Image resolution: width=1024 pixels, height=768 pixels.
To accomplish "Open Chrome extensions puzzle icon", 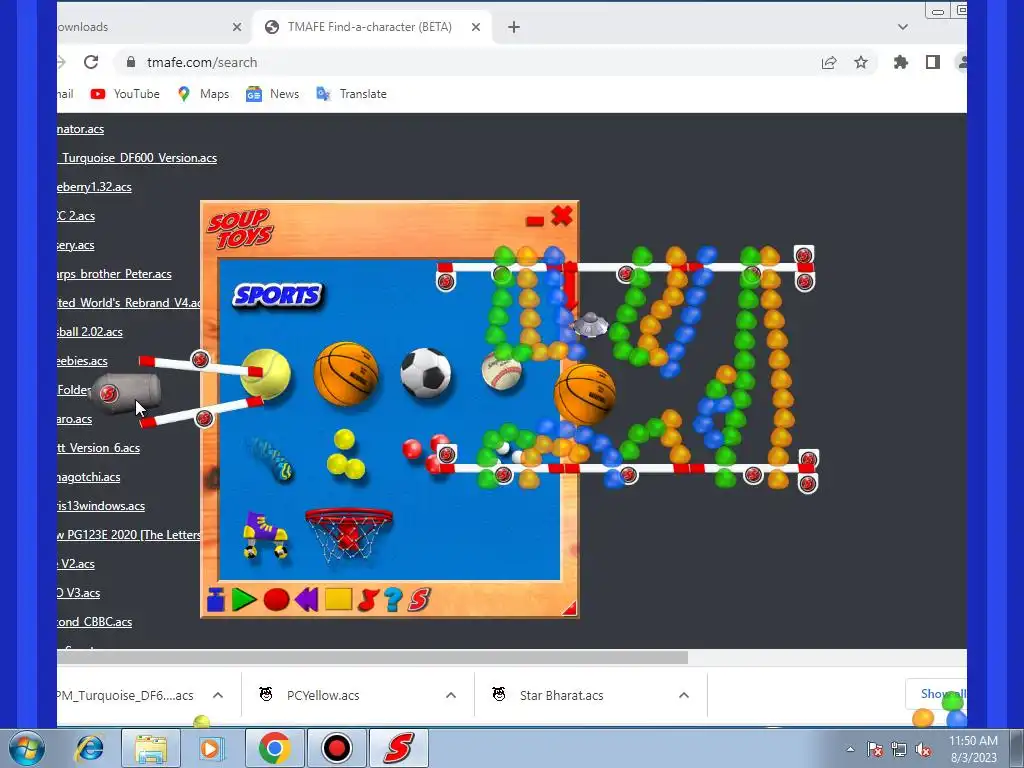I will 901,62.
